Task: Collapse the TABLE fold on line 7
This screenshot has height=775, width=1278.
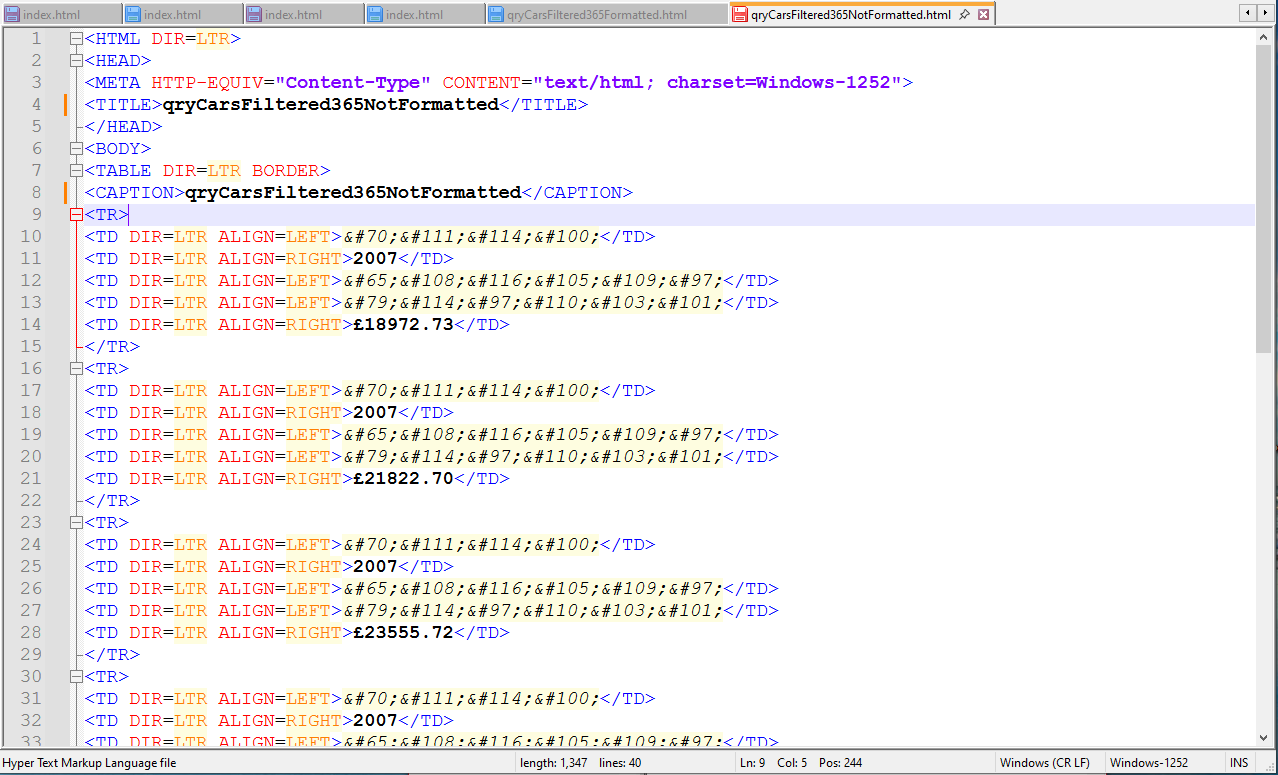Action: [x=76, y=170]
